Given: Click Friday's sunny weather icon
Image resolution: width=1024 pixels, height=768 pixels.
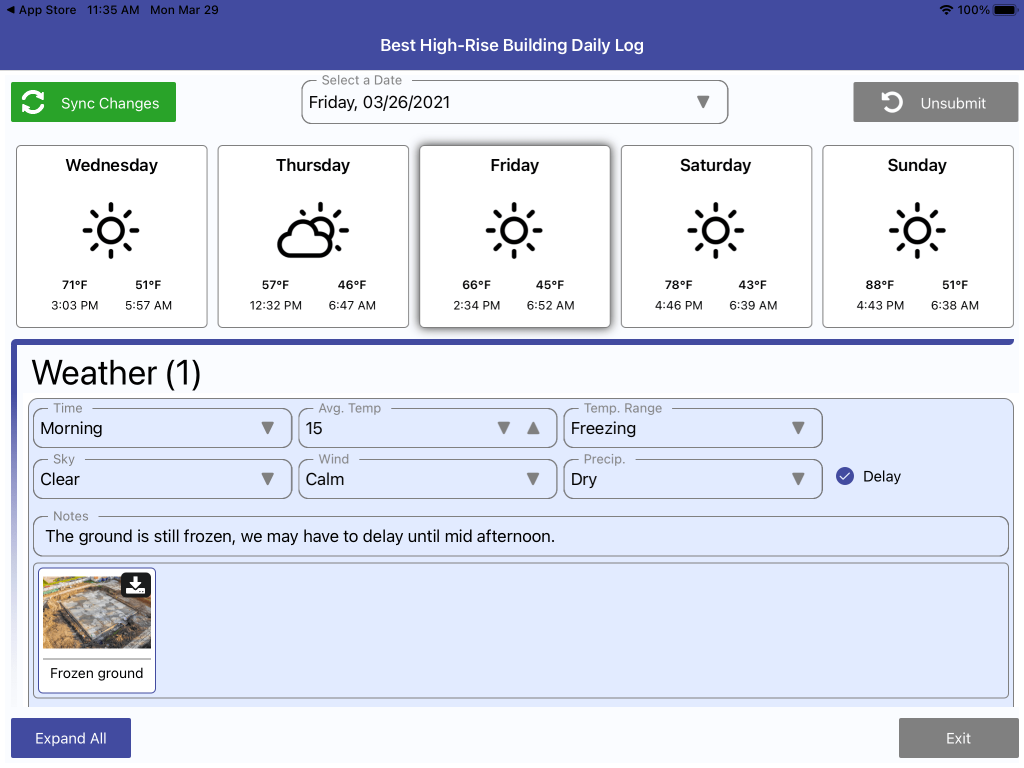Looking at the screenshot, I should pyautogui.click(x=514, y=230).
